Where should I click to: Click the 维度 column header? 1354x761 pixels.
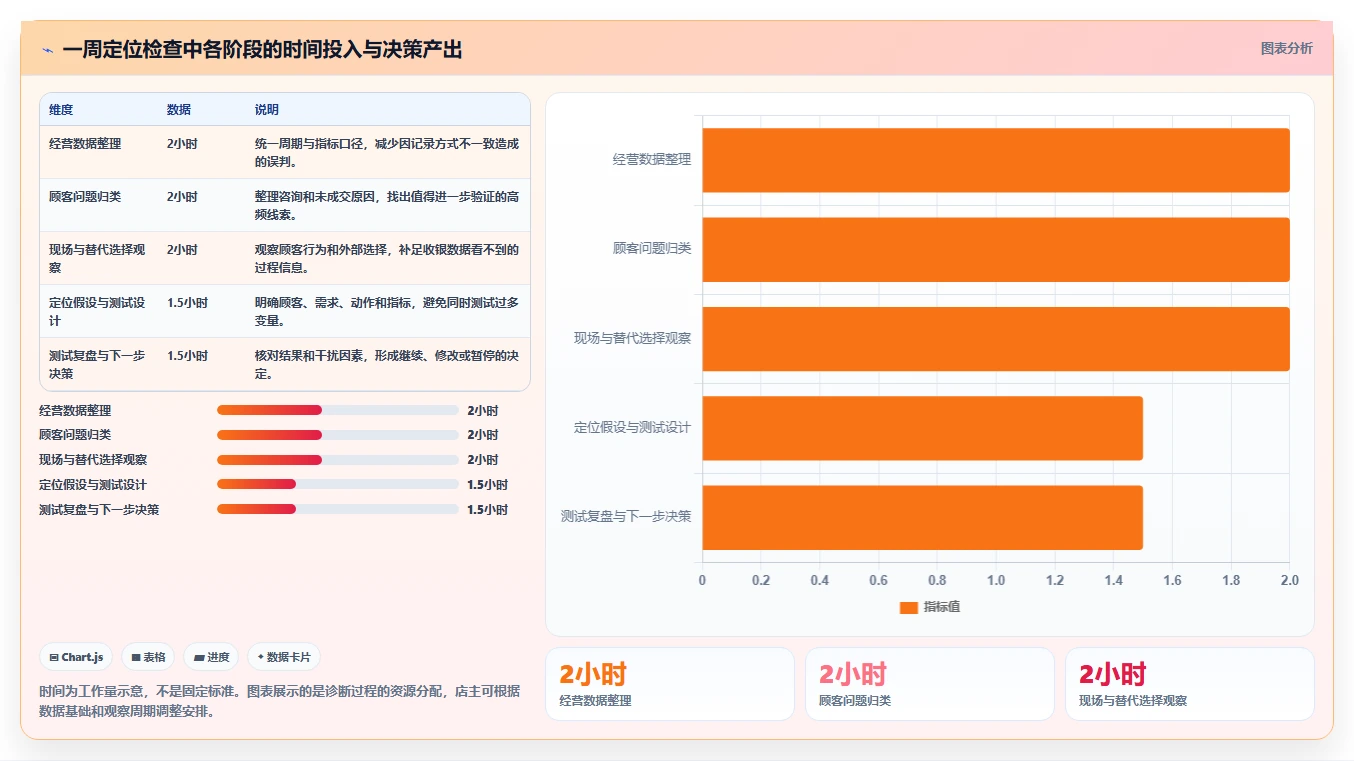tap(61, 110)
